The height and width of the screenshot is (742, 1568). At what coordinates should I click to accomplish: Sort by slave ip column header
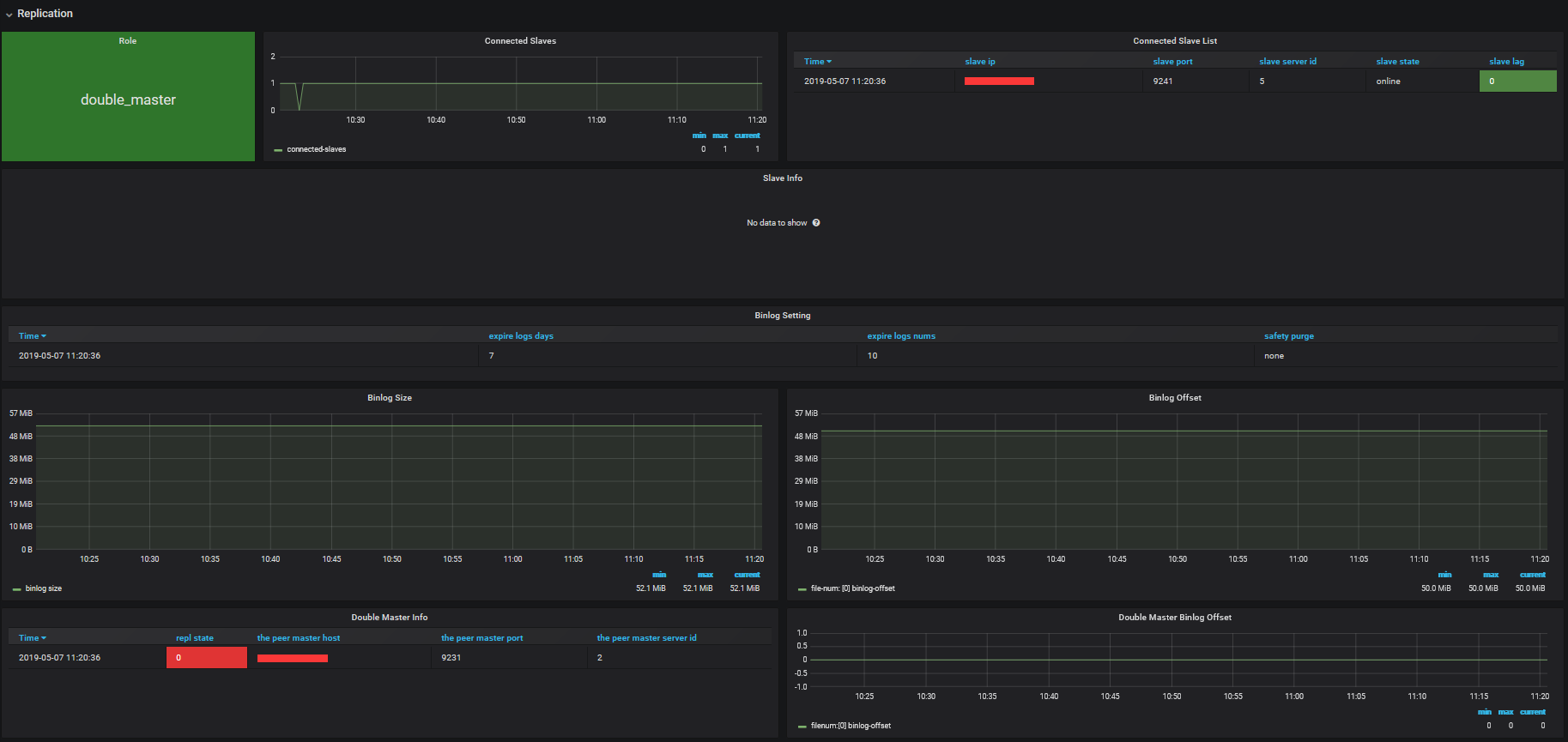pos(980,62)
